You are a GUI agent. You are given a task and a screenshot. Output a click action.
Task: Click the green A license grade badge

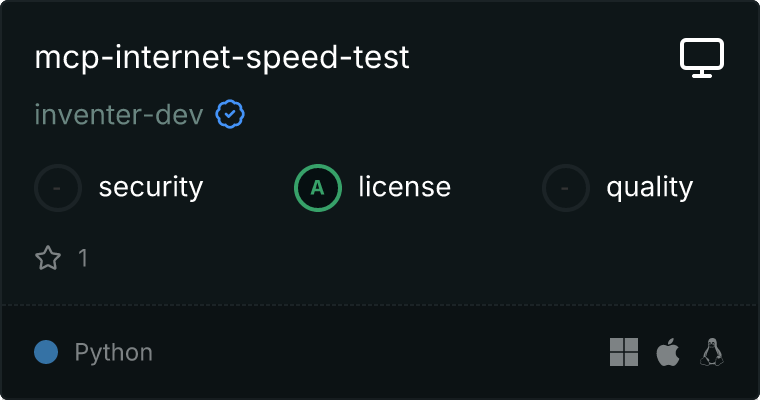318,187
